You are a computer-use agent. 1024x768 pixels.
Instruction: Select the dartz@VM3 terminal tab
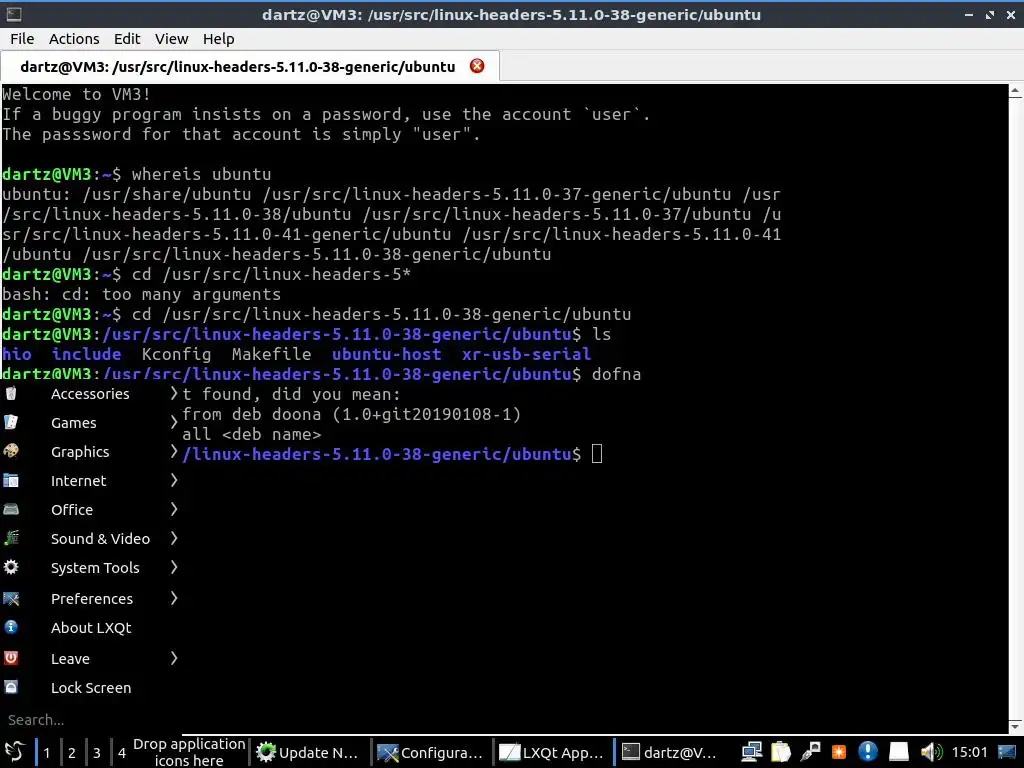[x=250, y=66]
